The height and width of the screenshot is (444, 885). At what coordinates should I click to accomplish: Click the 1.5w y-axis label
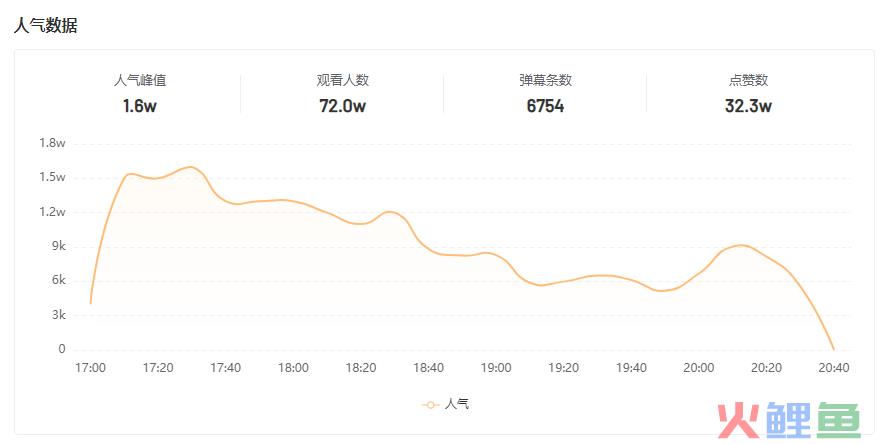(x=52, y=177)
